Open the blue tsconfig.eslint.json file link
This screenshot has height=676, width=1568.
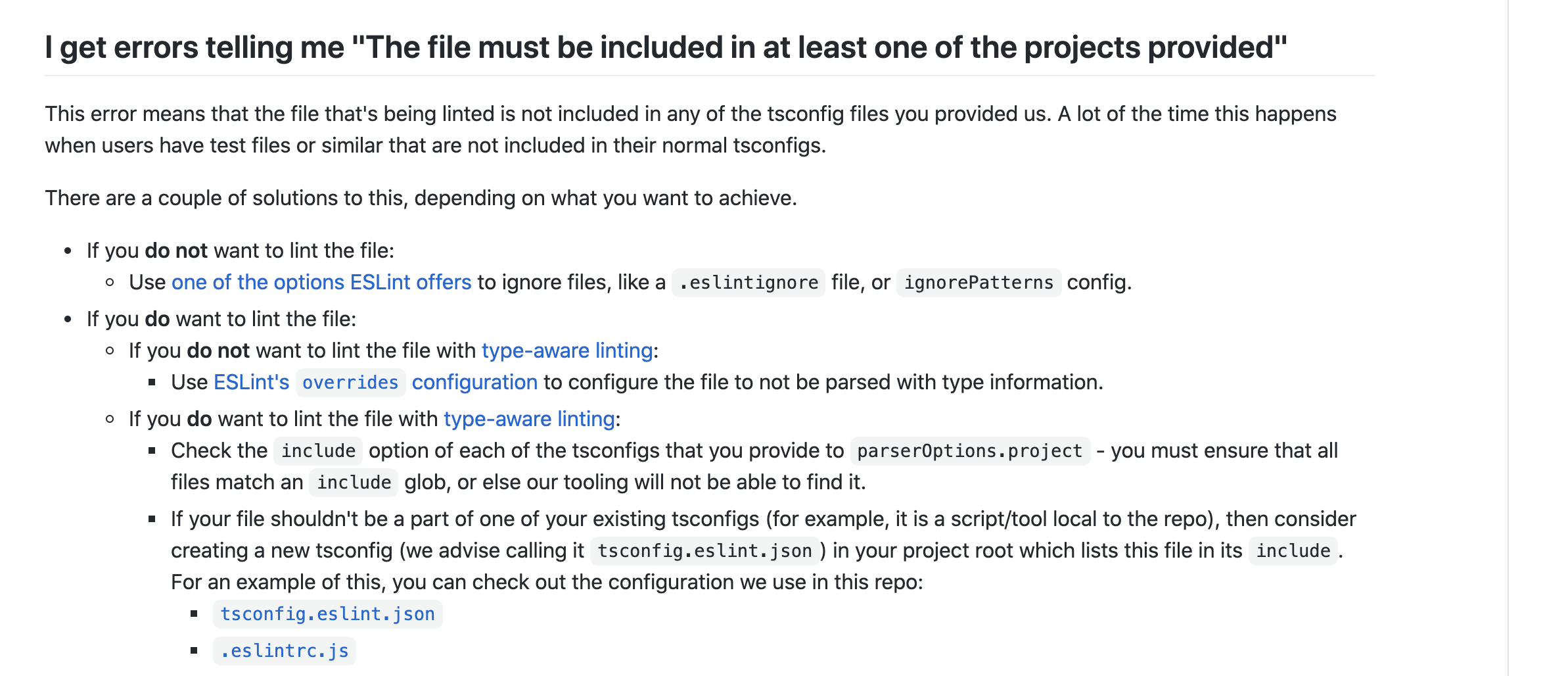[327, 614]
